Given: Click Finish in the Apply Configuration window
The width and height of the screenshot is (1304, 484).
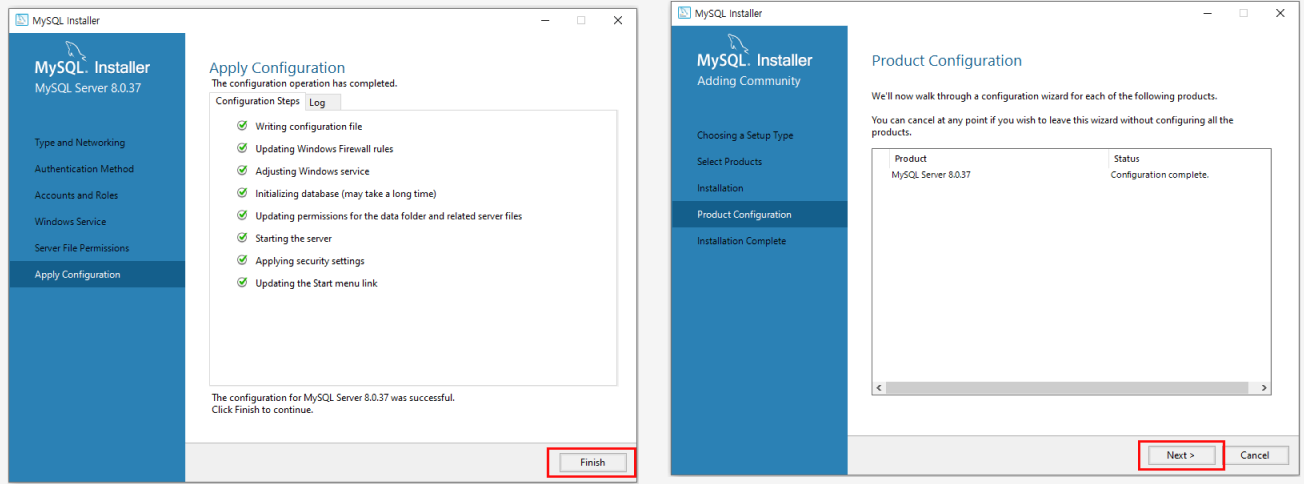Looking at the screenshot, I should pos(593,463).
